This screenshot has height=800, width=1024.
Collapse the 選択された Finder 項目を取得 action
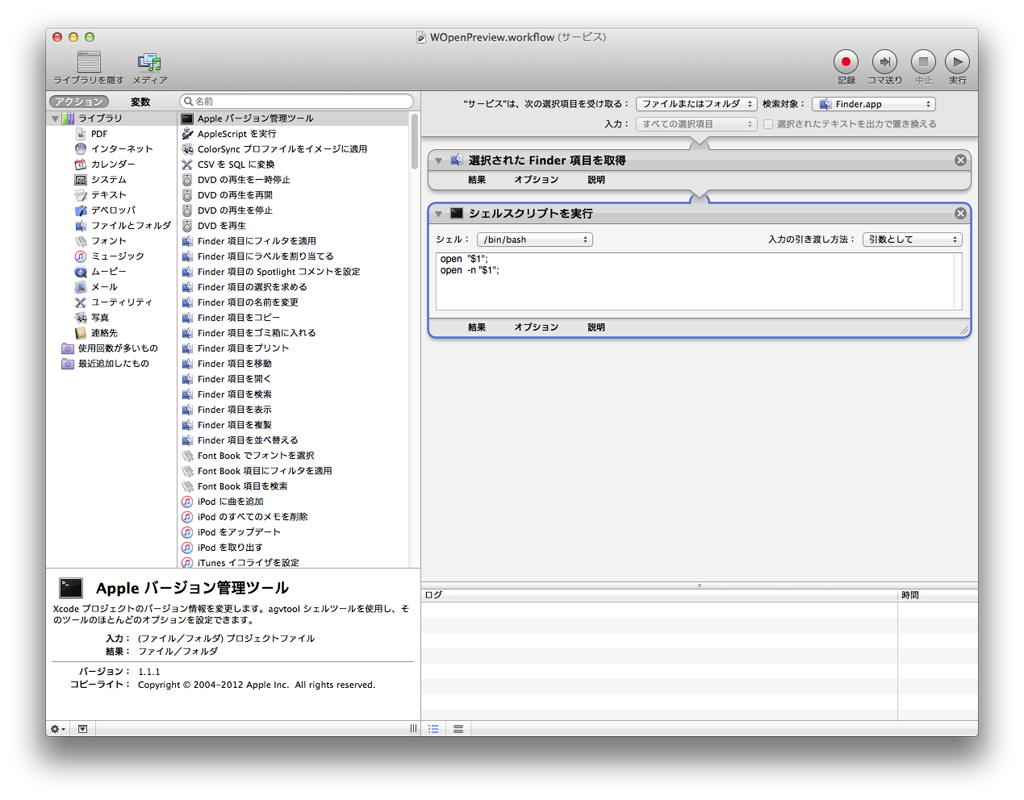[x=439, y=161]
